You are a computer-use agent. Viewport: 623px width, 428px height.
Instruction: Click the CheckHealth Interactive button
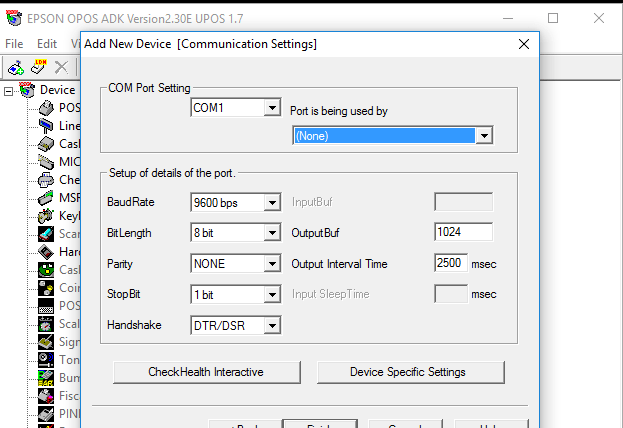point(206,372)
